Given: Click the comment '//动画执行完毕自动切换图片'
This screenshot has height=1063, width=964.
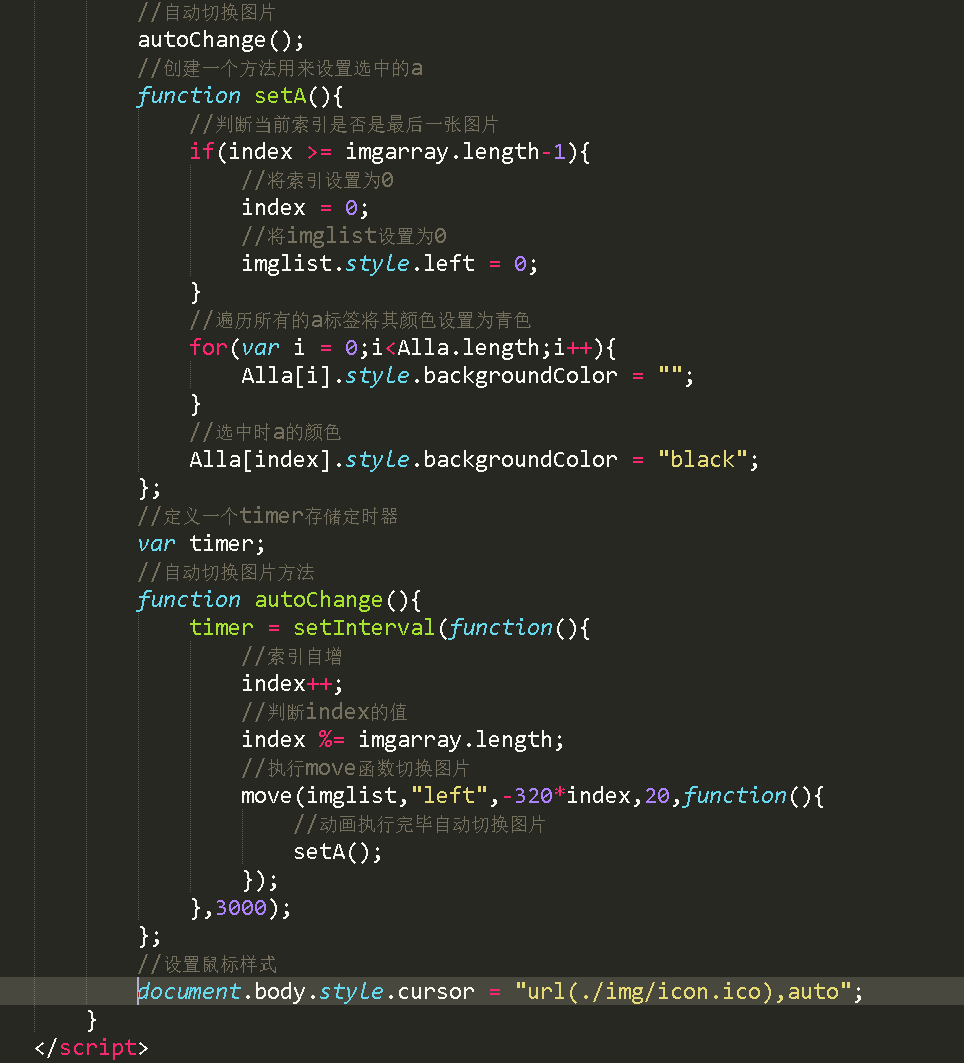Looking at the screenshot, I should pos(420,825).
